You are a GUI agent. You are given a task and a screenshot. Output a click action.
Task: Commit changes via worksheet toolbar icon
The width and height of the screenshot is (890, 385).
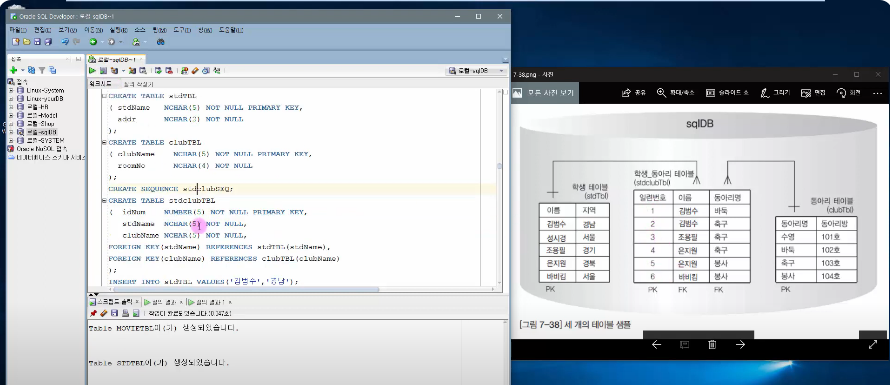(158, 70)
